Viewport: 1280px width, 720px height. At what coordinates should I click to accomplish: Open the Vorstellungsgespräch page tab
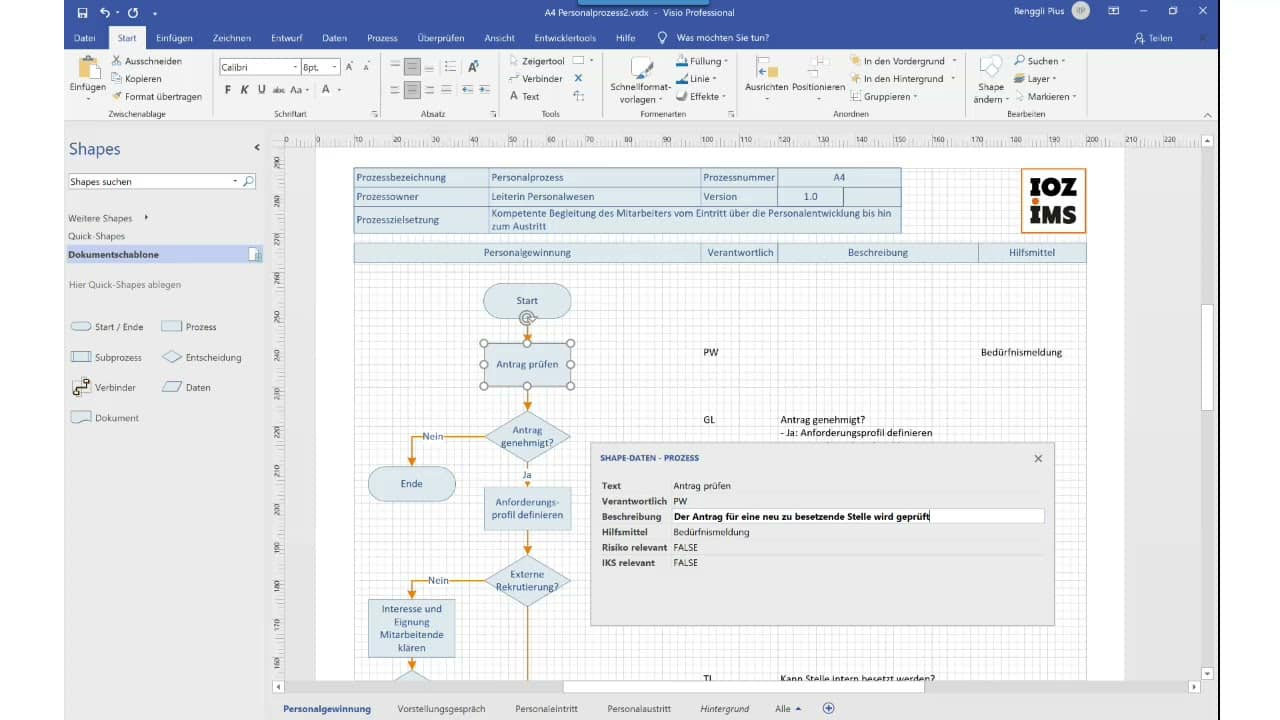click(x=441, y=708)
